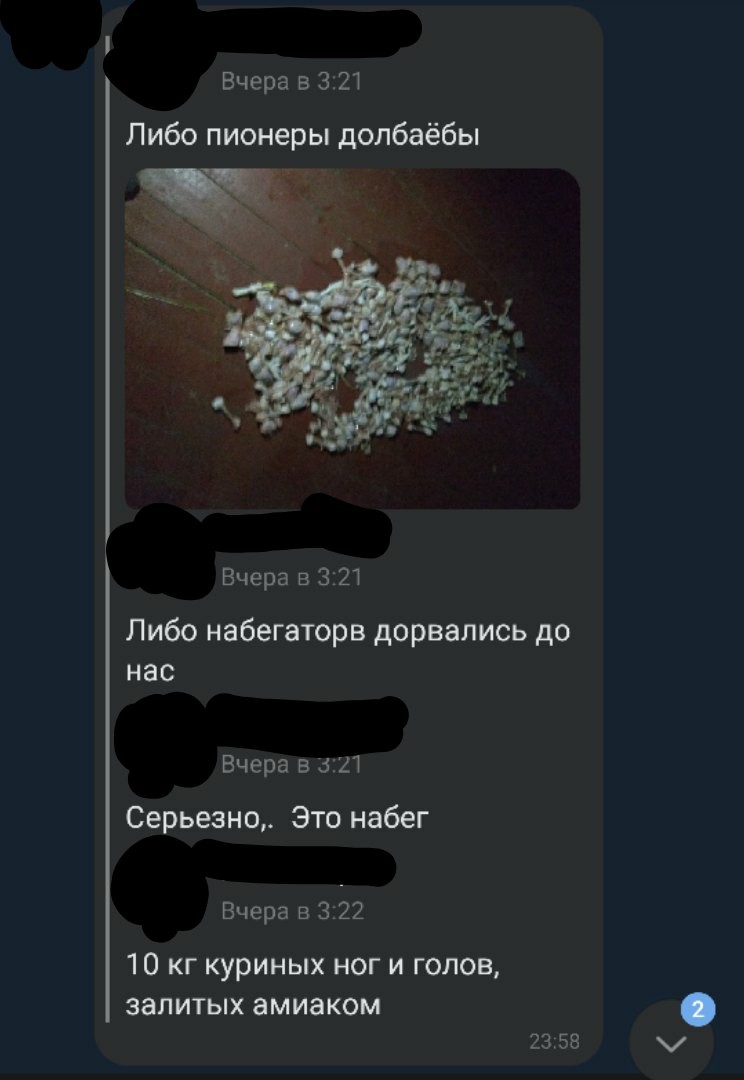The height and width of the screenshot is (1080, 744).
Task: Tap the scroll-to-bottom chevron button
Action: (671, 1043)
